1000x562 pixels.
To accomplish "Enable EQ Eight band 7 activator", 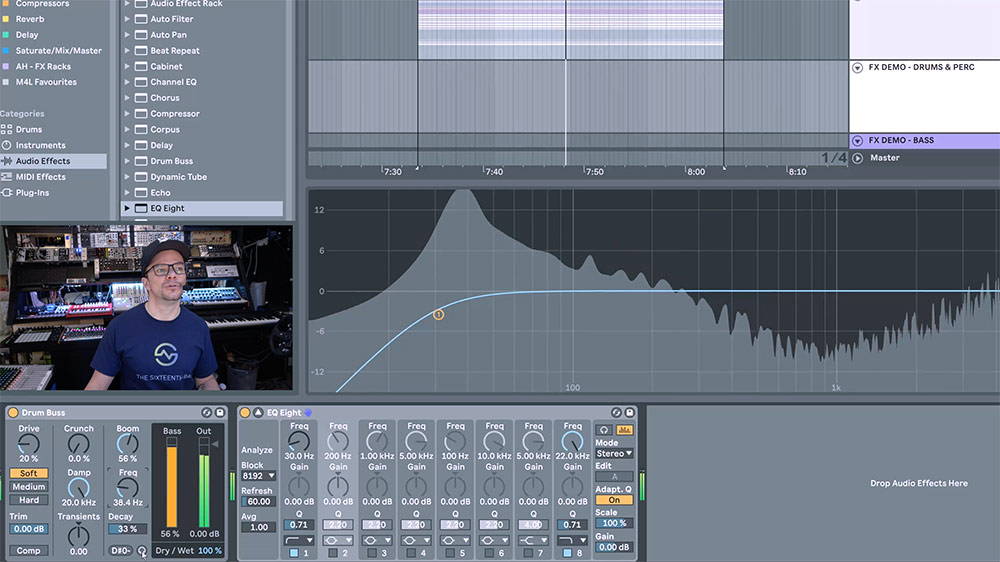I will click(x=528, y=553).
